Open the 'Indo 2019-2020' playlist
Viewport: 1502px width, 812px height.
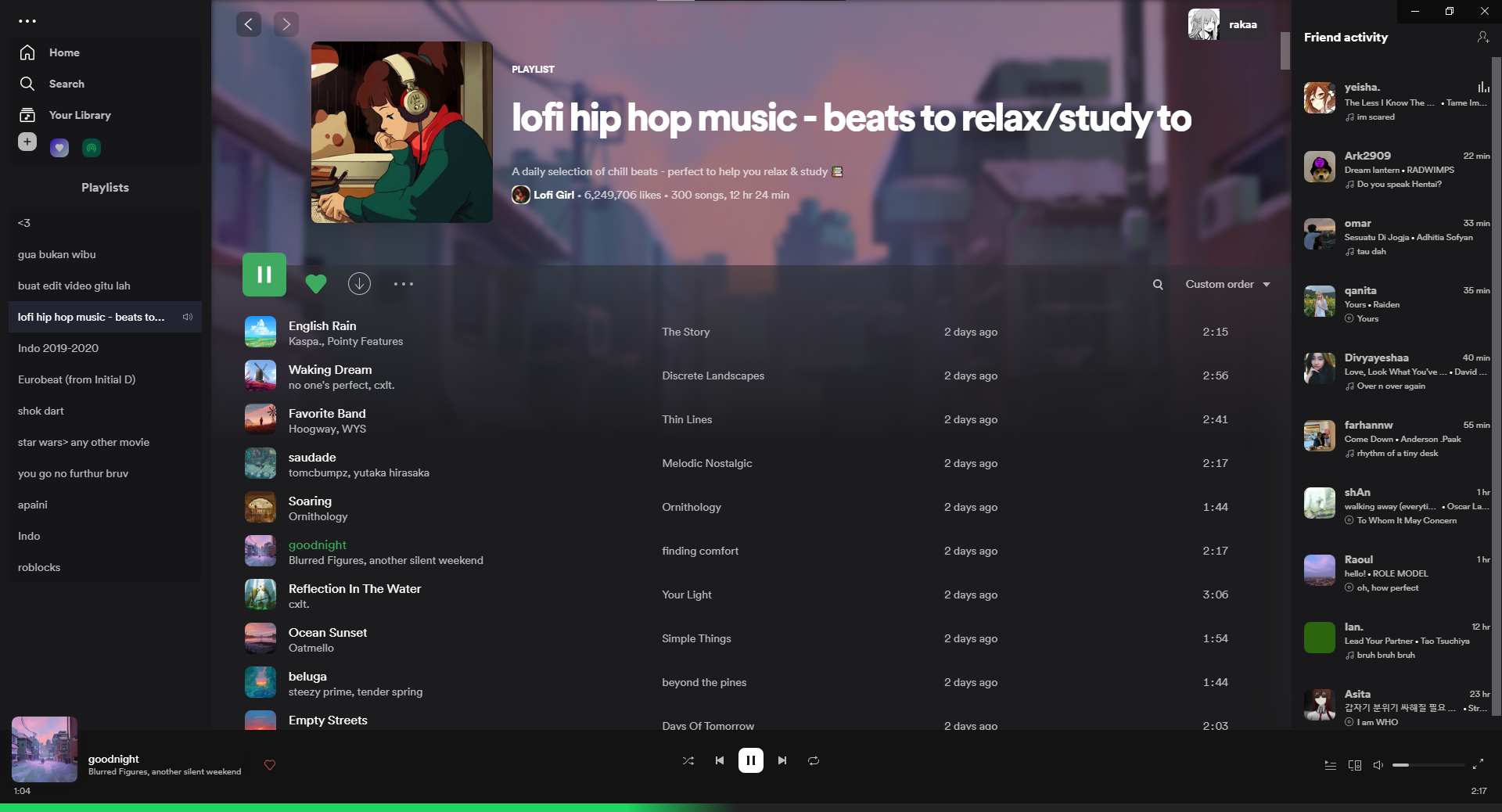(58, 348)
